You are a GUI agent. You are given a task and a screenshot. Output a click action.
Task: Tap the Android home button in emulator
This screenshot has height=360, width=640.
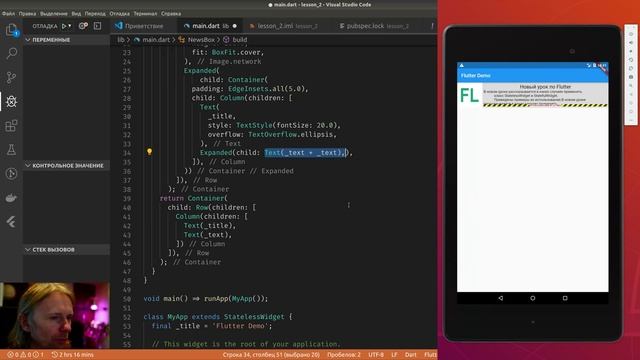point(533,298)
